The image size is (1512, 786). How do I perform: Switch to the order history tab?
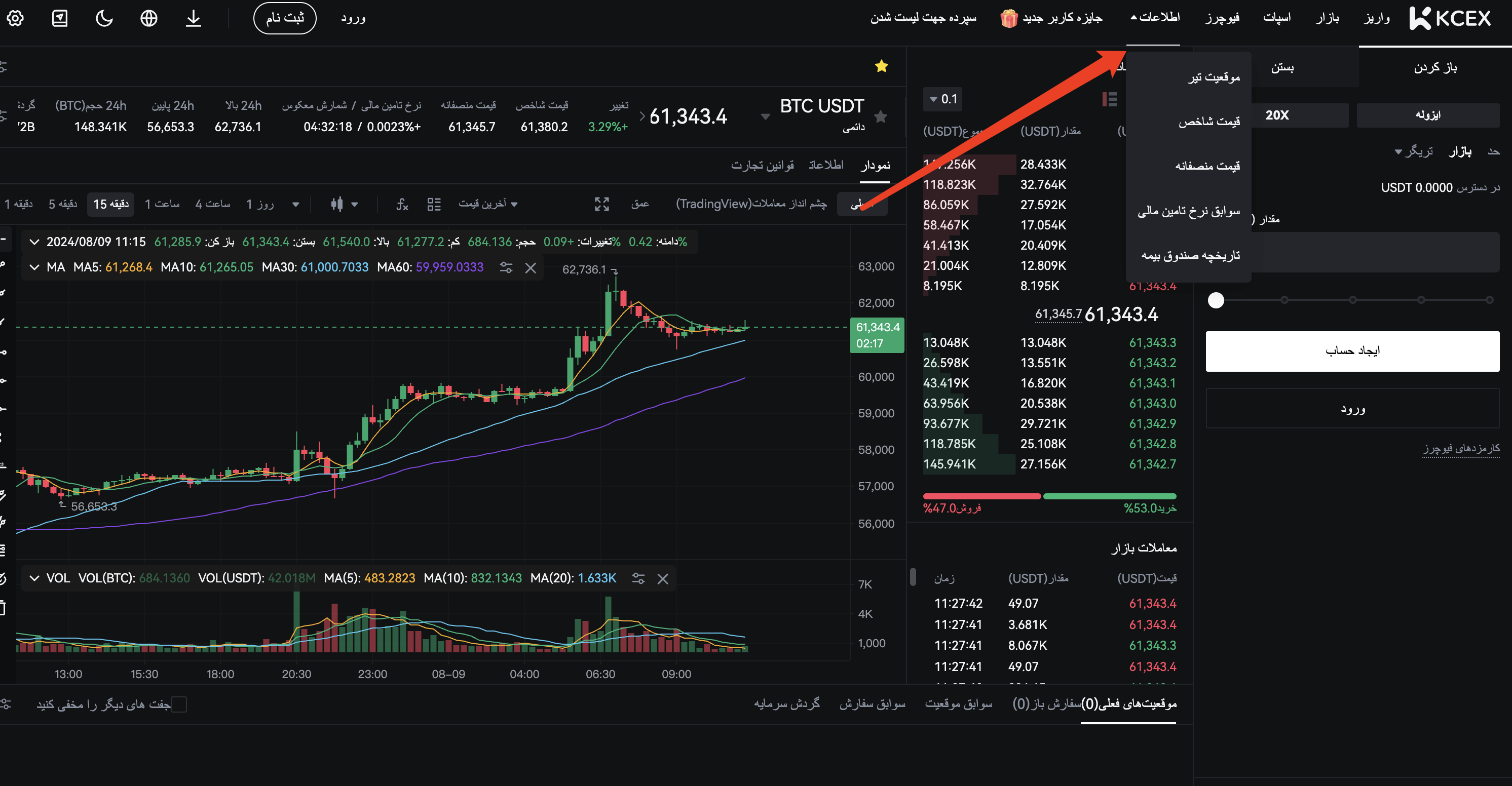pos(872,703)
